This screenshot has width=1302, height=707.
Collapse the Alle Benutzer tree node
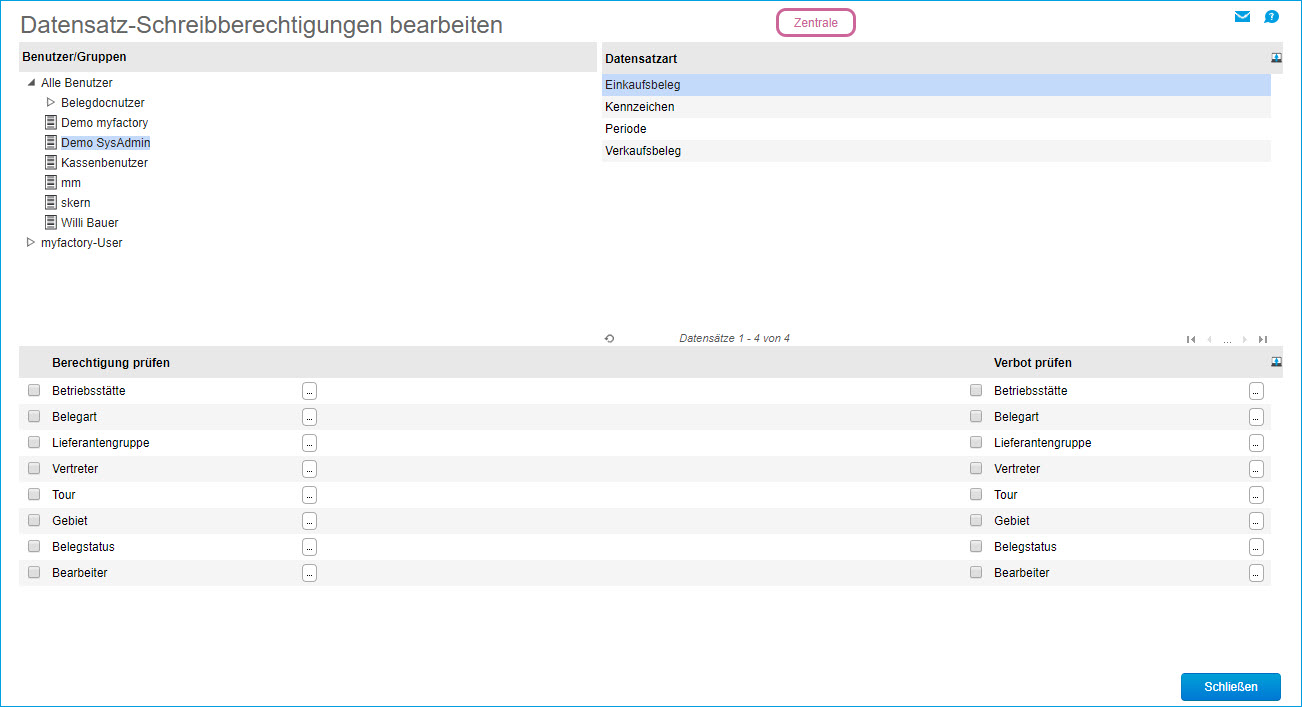point(31,83)
